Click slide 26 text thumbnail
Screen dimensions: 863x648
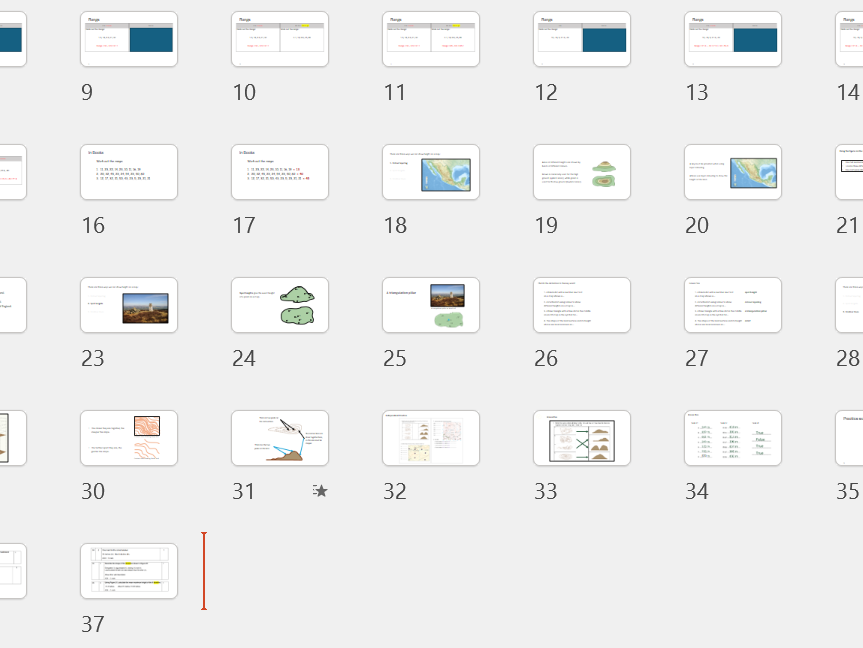point(582,305)
